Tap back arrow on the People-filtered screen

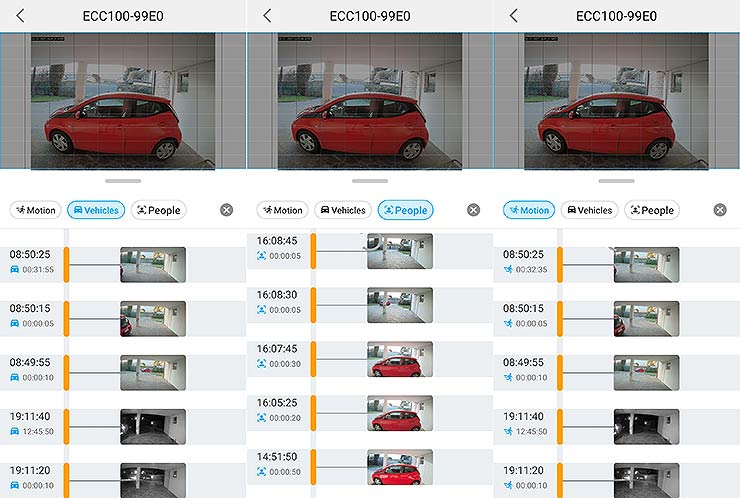pyautogui.click(x=268, y=16)
